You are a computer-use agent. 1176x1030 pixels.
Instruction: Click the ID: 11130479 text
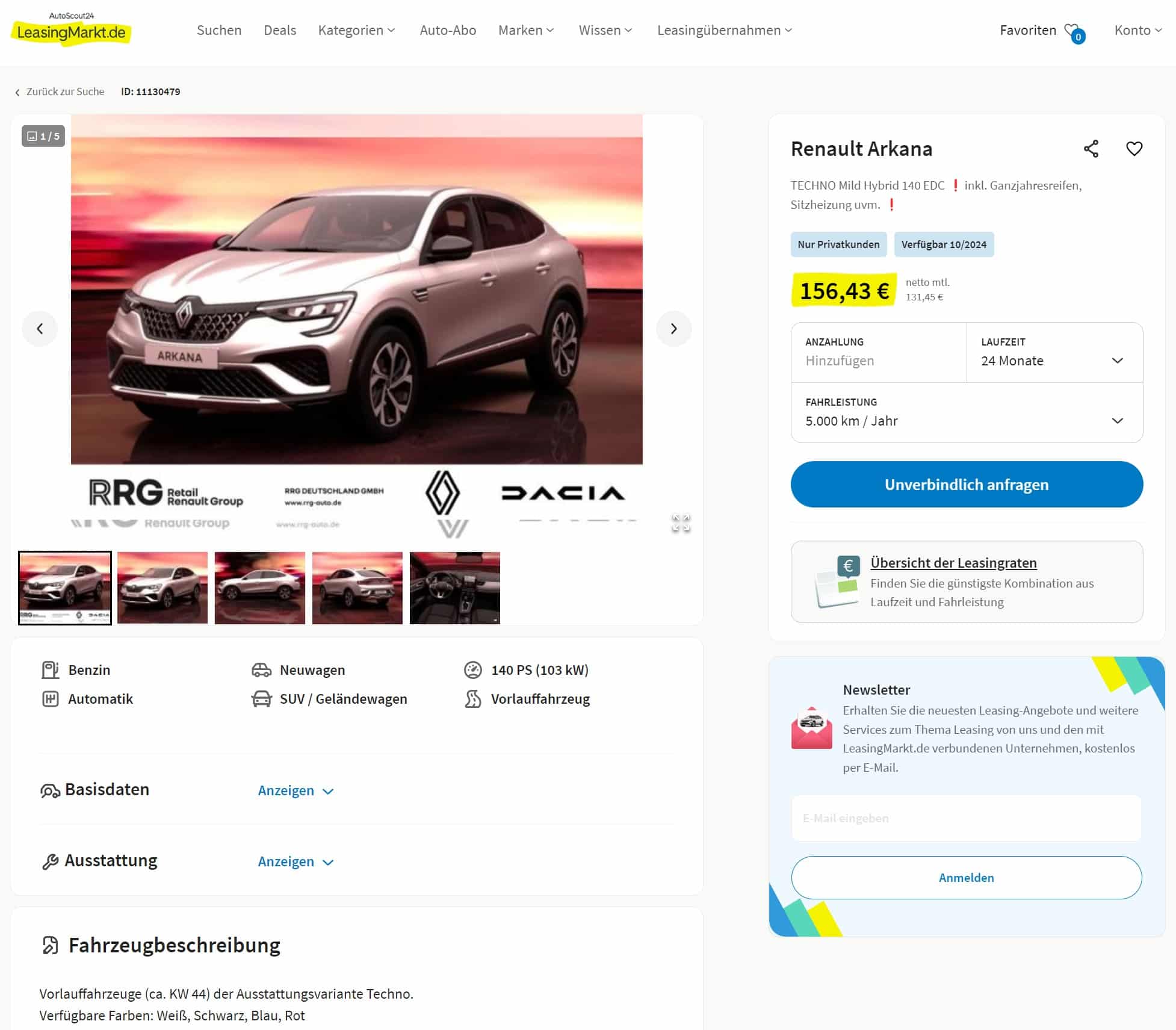pos(150,92)
